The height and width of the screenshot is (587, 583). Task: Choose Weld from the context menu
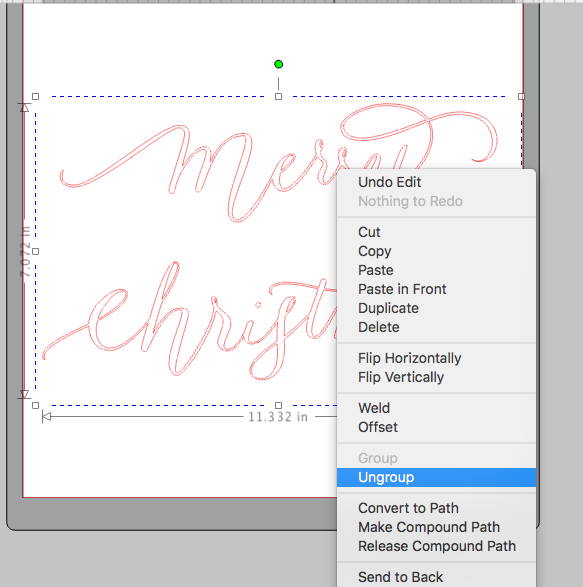point(436,408)
